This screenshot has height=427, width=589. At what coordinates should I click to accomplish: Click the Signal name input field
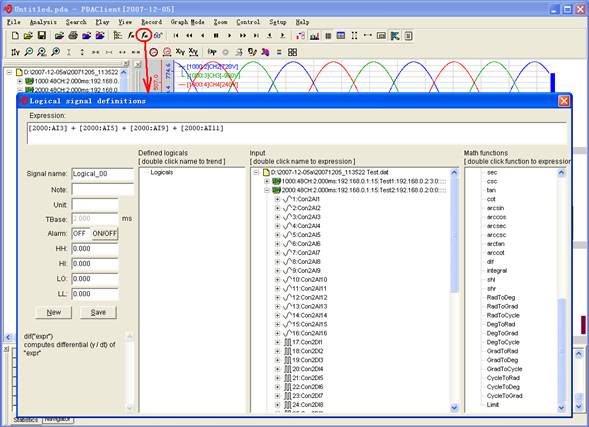coord(103,174)
